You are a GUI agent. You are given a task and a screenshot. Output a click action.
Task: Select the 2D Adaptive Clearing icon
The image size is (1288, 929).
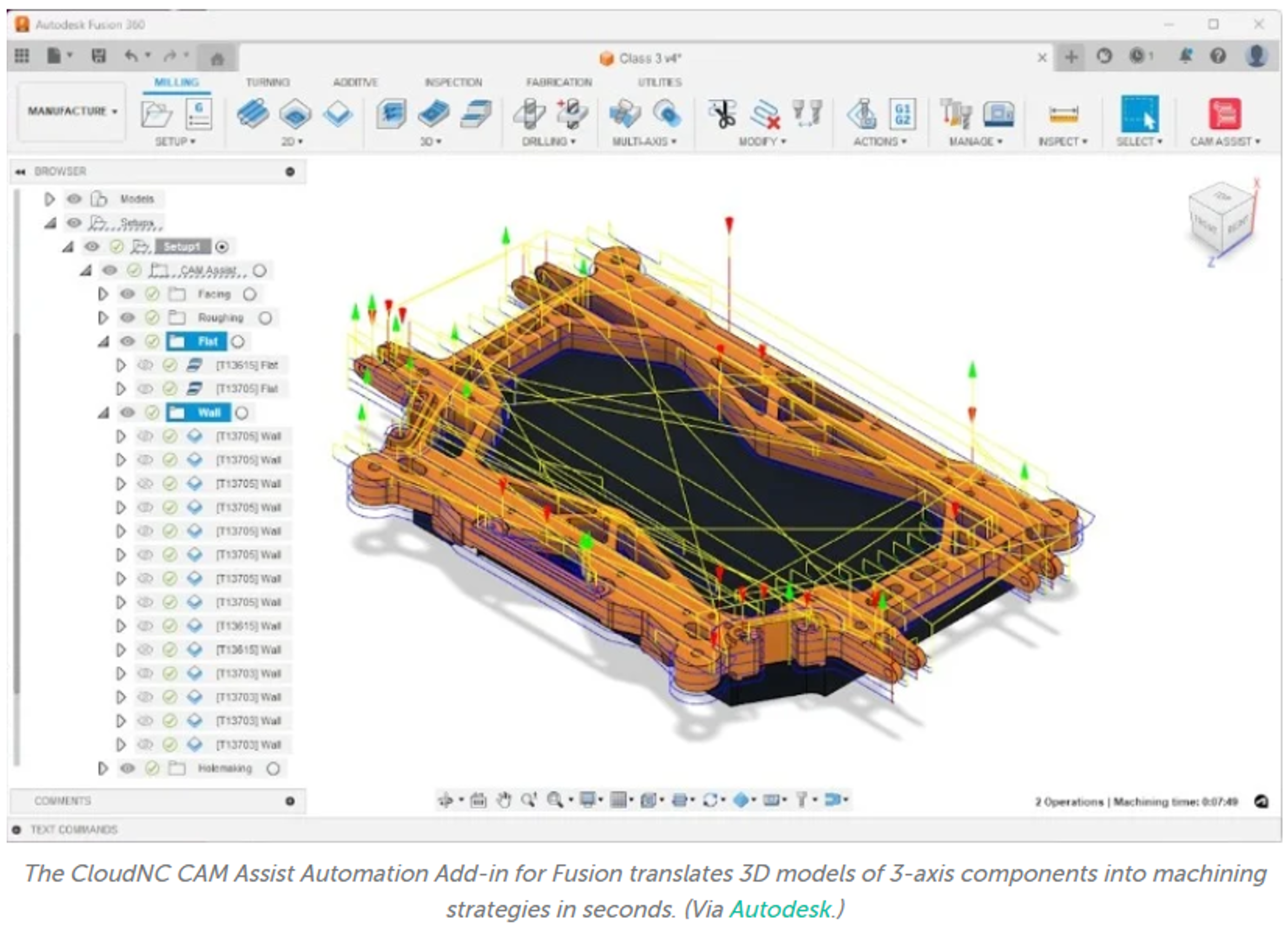pos(253,113)
